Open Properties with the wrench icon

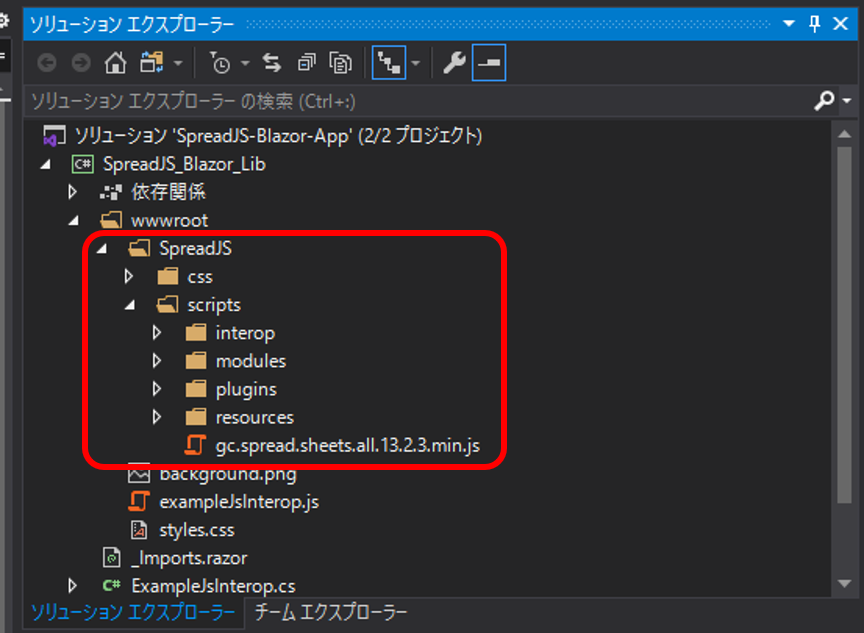click(455, 63)
